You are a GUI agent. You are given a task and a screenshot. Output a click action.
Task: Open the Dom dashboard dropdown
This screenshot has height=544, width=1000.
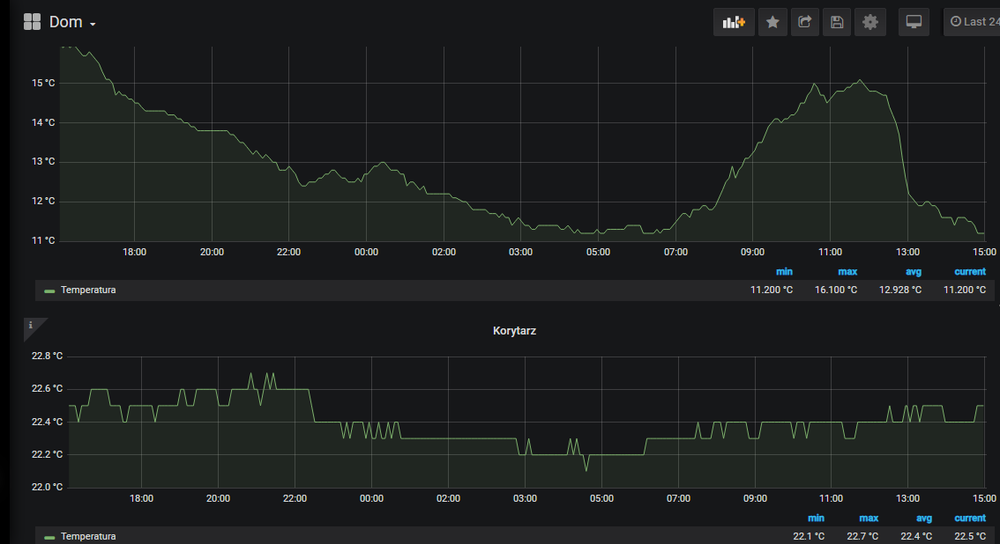tap(72, 22)
